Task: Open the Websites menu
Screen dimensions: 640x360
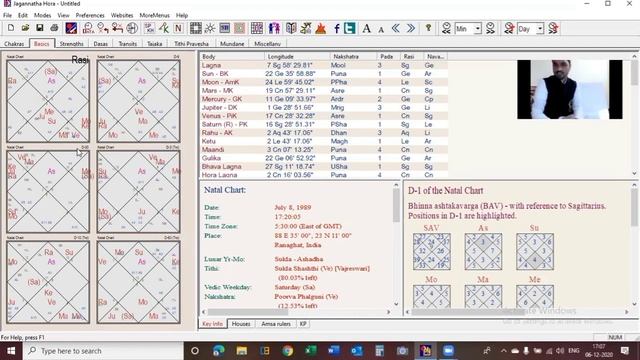Action: [x=122, y=15]
